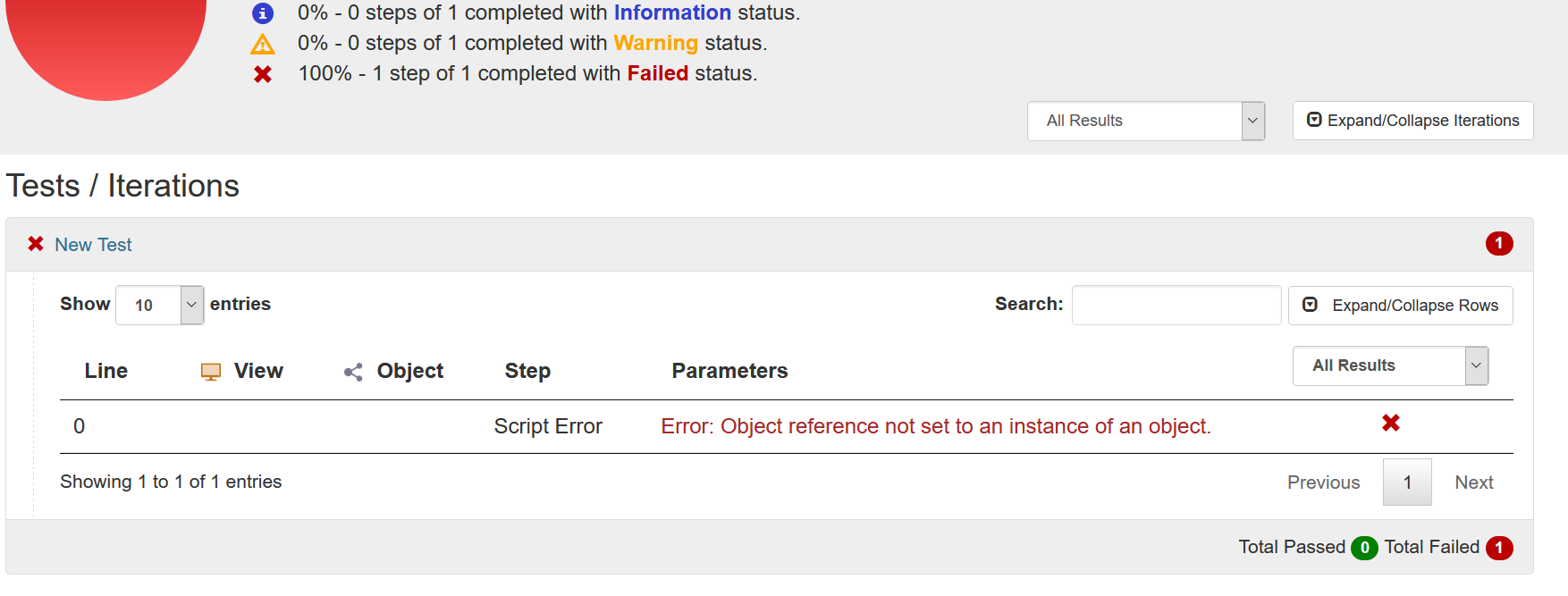The width and height of the screenshot is (1568, 596).
Task: Open the New Test link
Action: 93,245
